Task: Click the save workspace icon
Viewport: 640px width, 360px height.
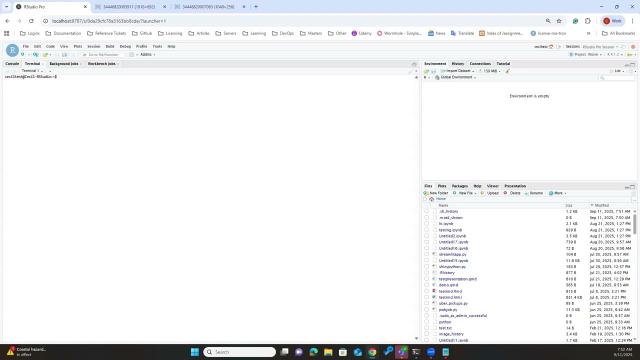Action: (x=433, y=71)
